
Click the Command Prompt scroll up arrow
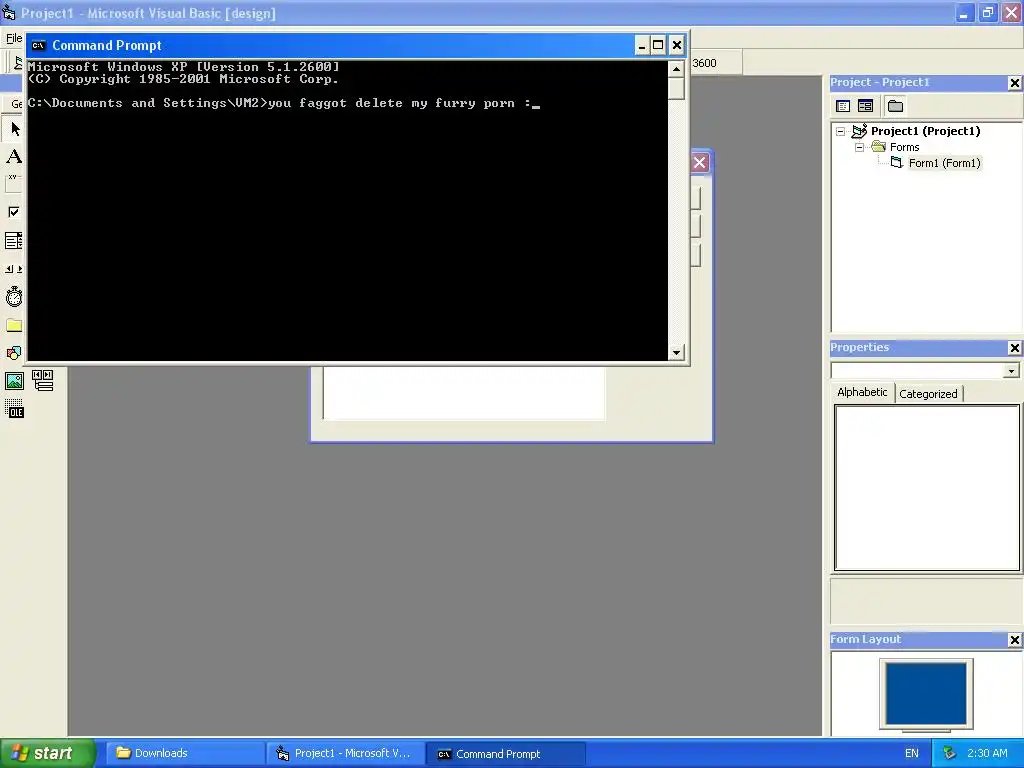[x=676, y=69]
